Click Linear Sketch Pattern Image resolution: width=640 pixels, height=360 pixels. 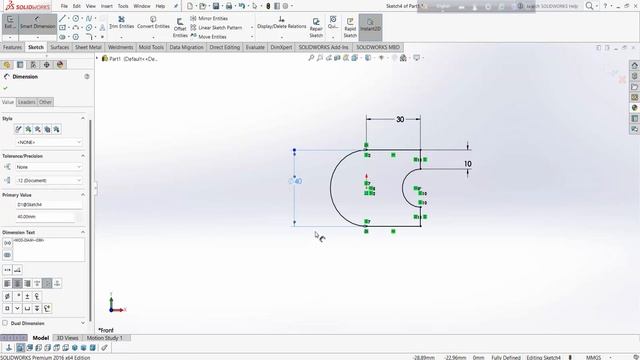216,27
